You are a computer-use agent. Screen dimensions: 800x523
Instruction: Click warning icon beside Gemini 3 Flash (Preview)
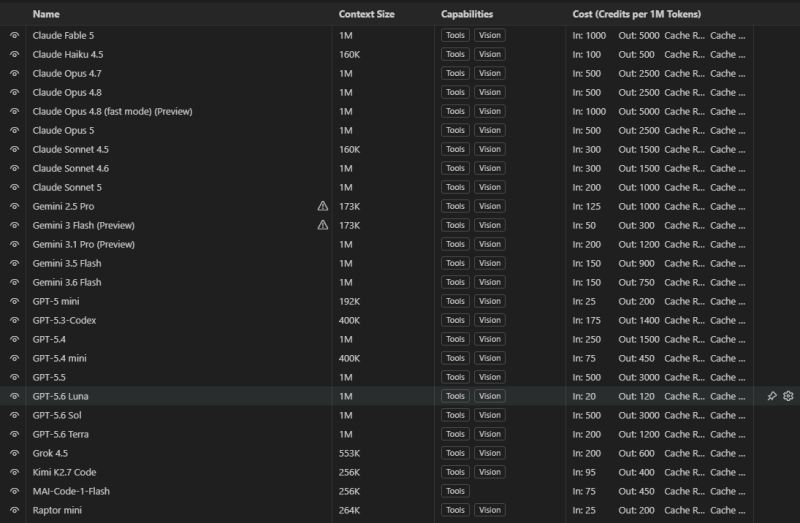click(322, 225)
